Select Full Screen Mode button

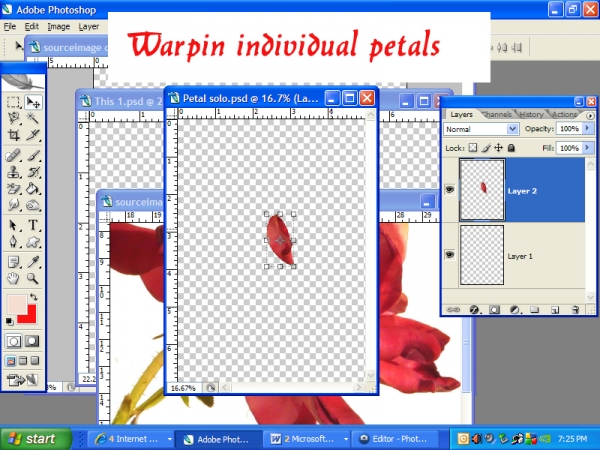click(x=35, y=360)
